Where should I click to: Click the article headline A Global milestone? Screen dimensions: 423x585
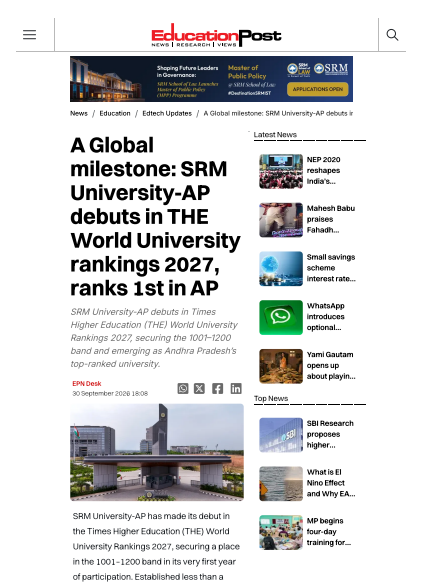(156, 217)
